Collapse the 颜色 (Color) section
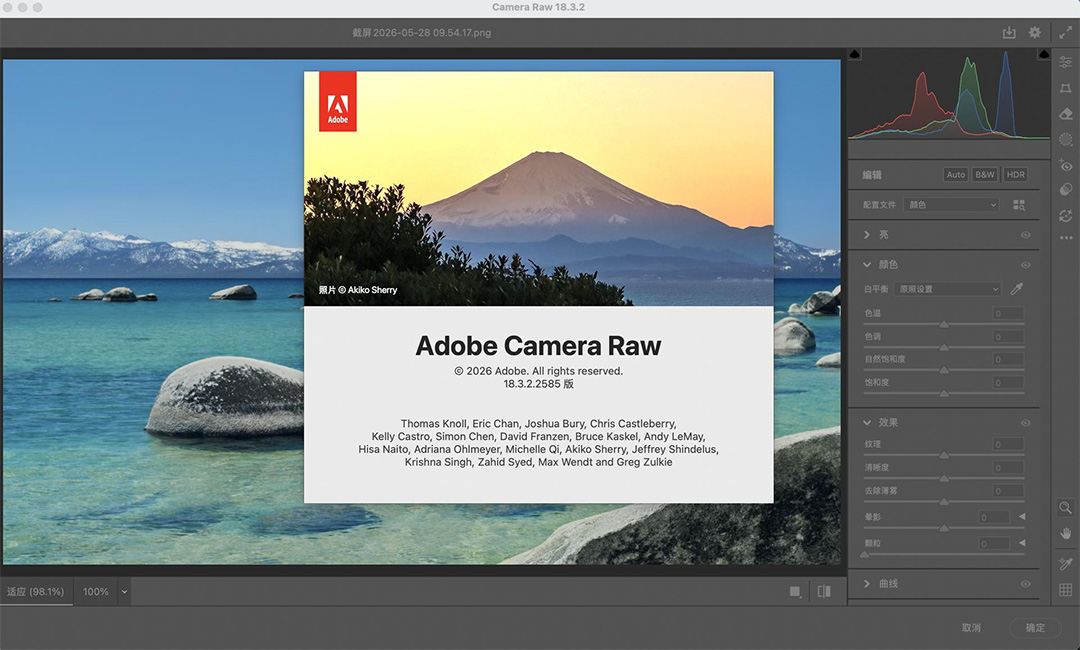1080x650 pixels. pos(867,264)
